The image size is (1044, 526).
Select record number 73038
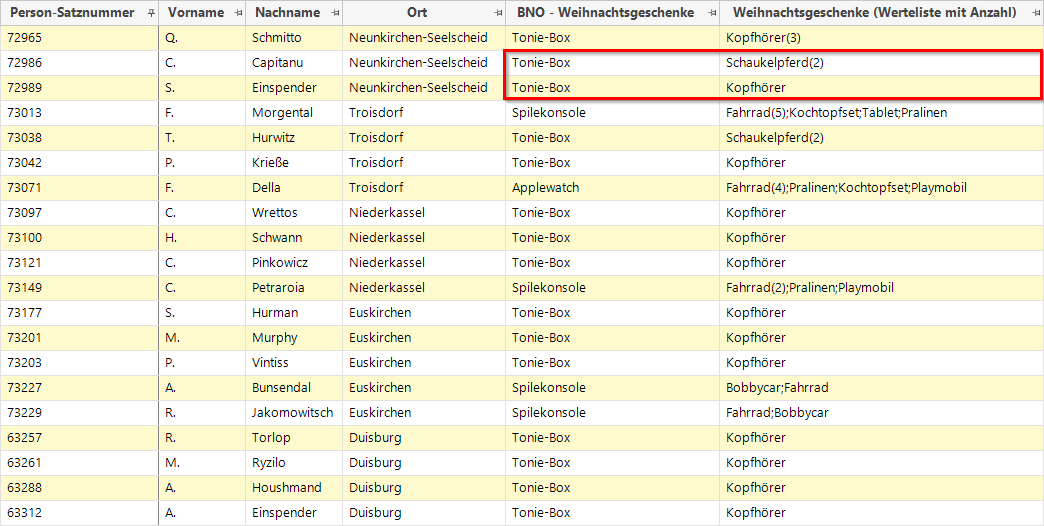click(x=24, y=138)
